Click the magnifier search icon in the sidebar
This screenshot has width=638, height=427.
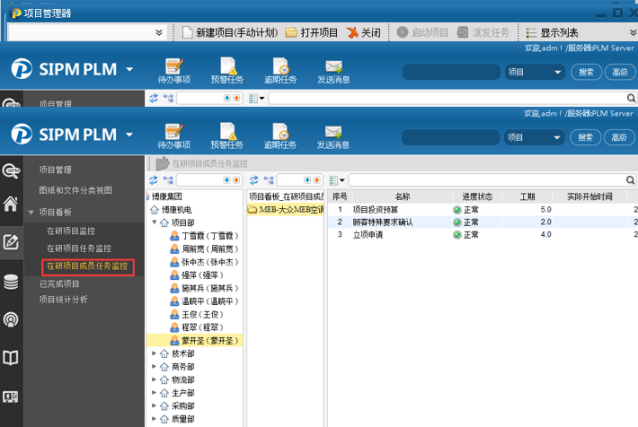(11, 171)
